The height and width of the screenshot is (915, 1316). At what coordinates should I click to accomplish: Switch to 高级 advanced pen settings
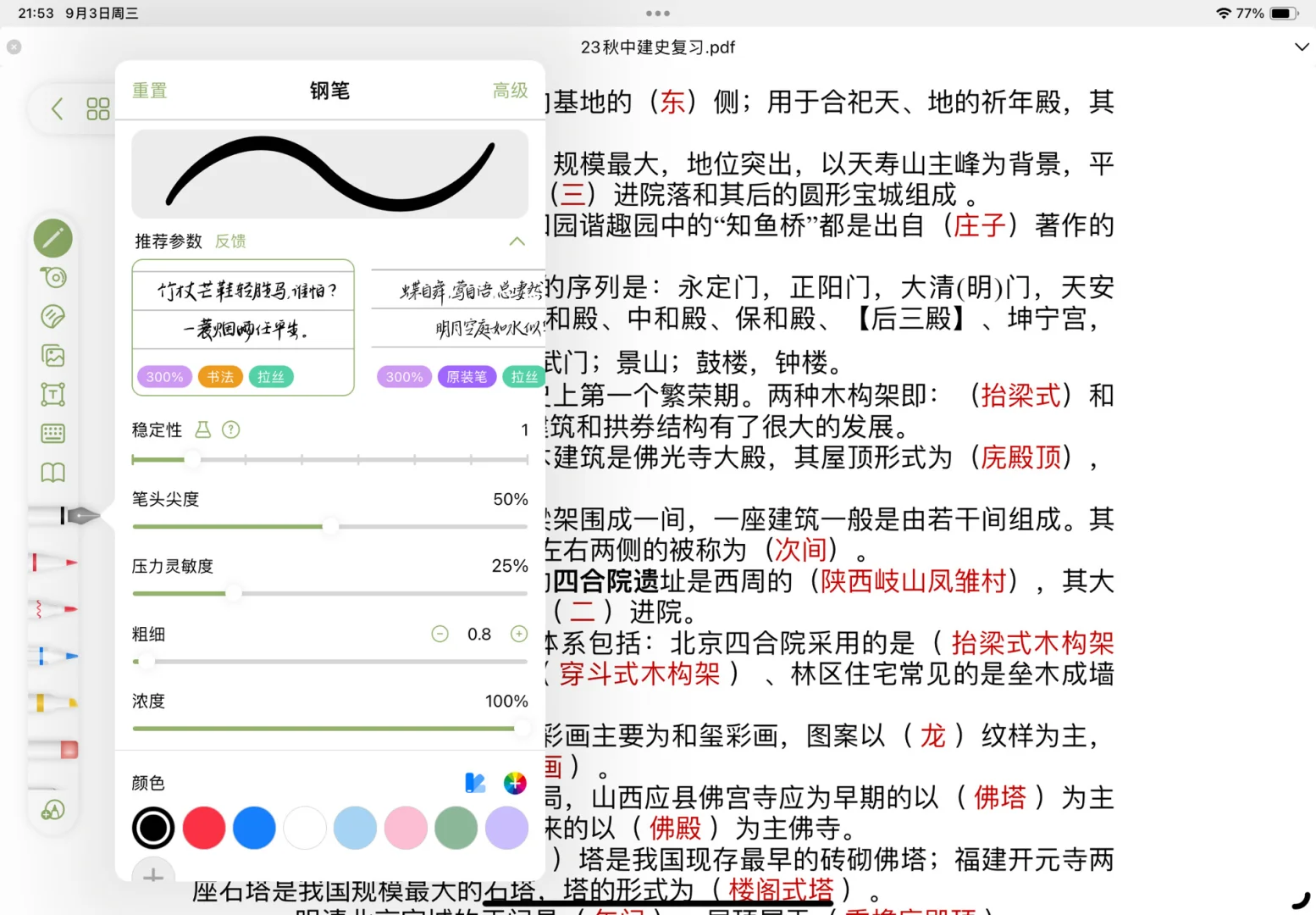tap(509, 91)
